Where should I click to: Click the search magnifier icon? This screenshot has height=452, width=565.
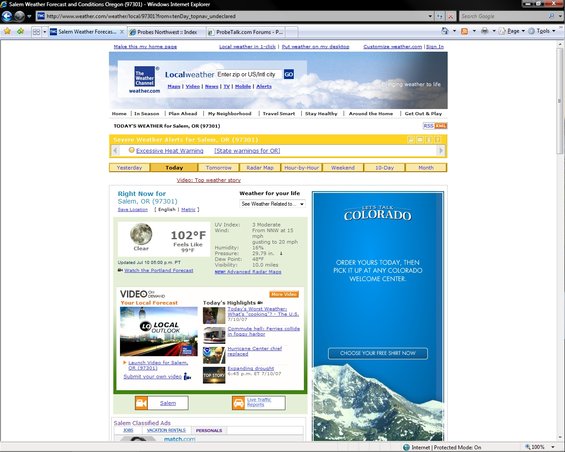point(551,16)
